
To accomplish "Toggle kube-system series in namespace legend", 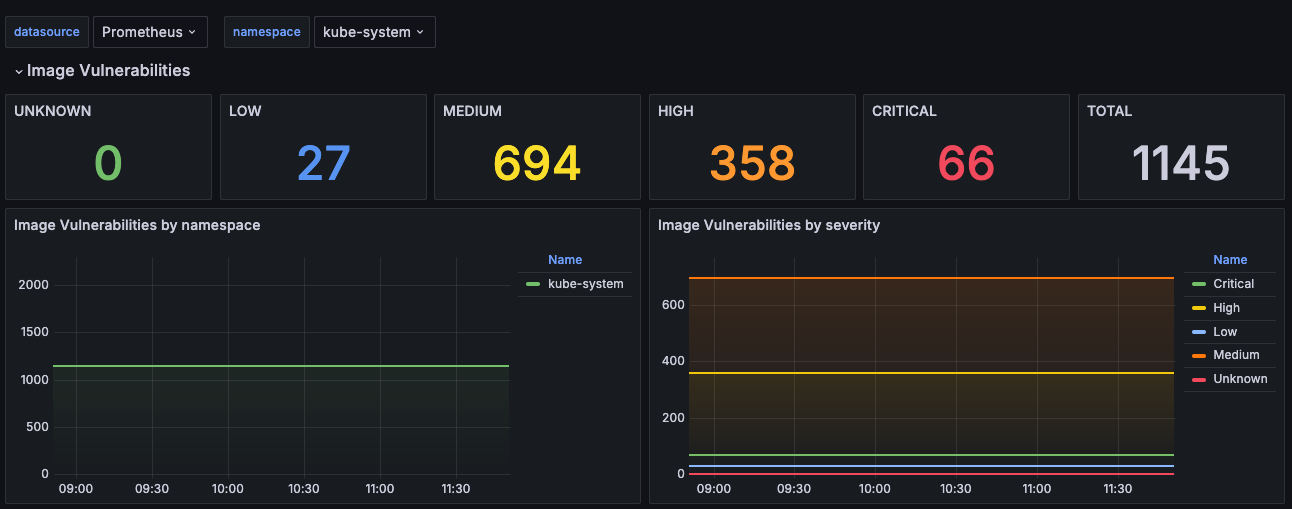I will point(586,284).
